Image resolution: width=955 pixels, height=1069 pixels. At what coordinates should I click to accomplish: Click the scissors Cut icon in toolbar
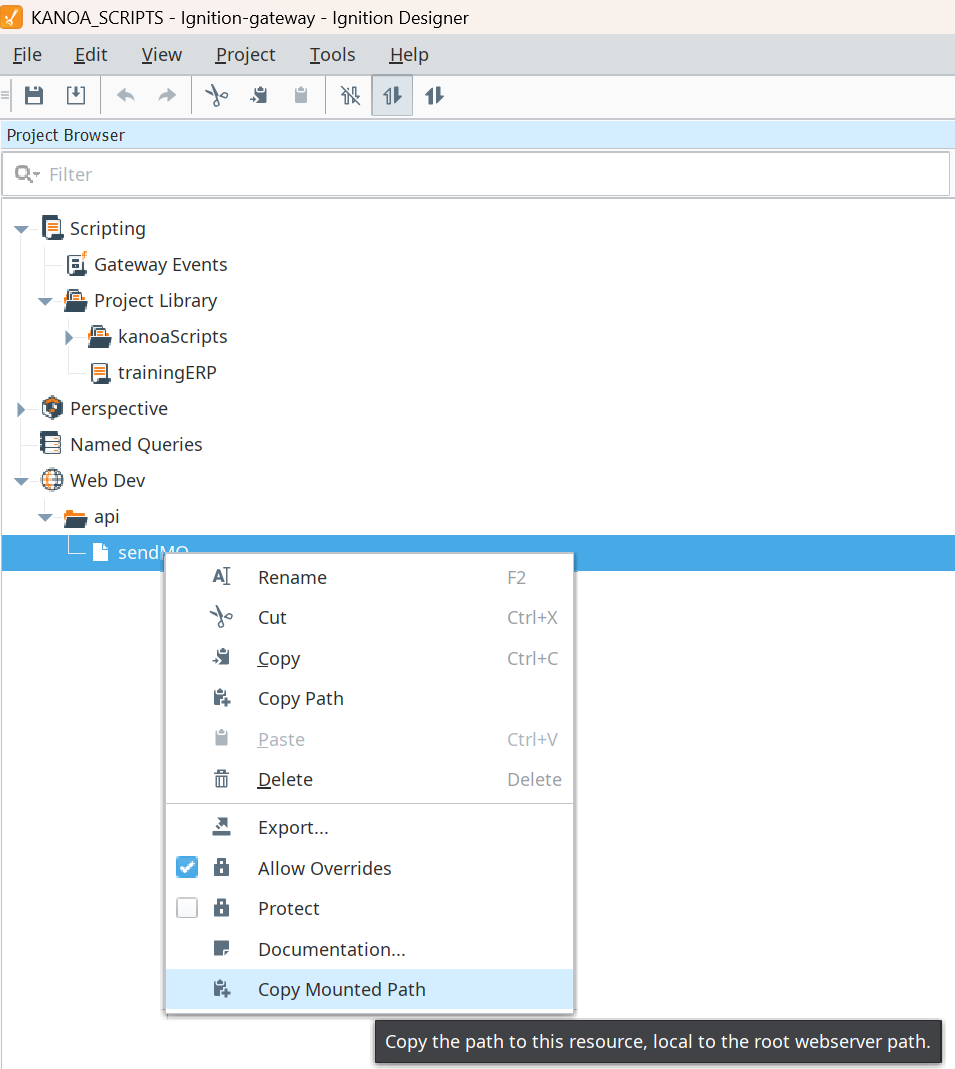pos(217,95)
